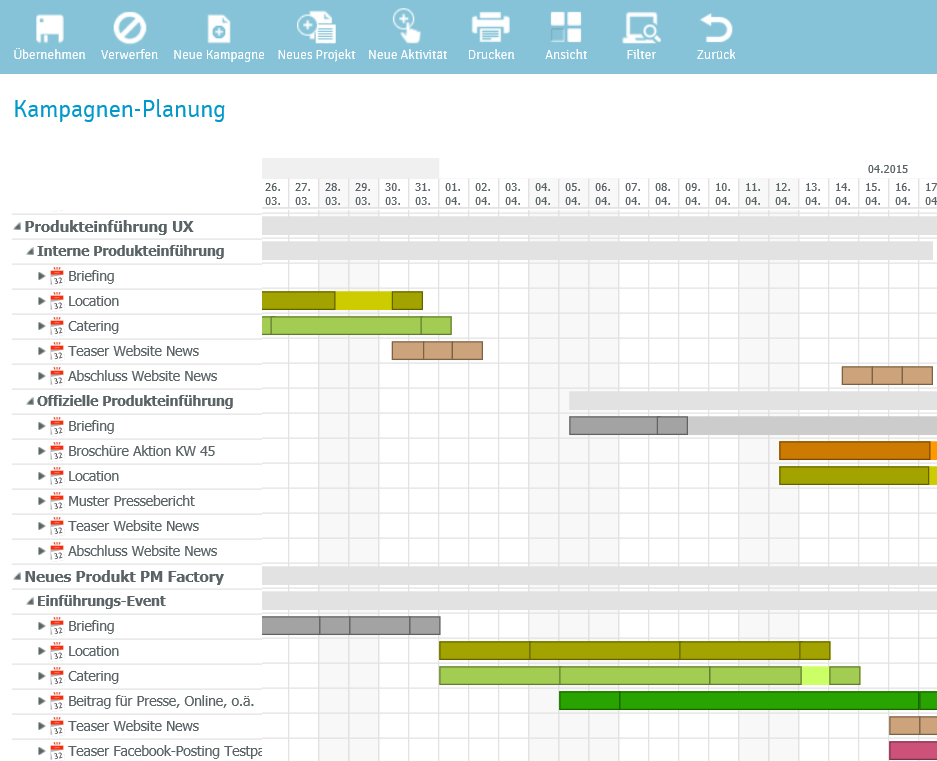Click calendar icon of Muster Pressebericht

[57, 502]
